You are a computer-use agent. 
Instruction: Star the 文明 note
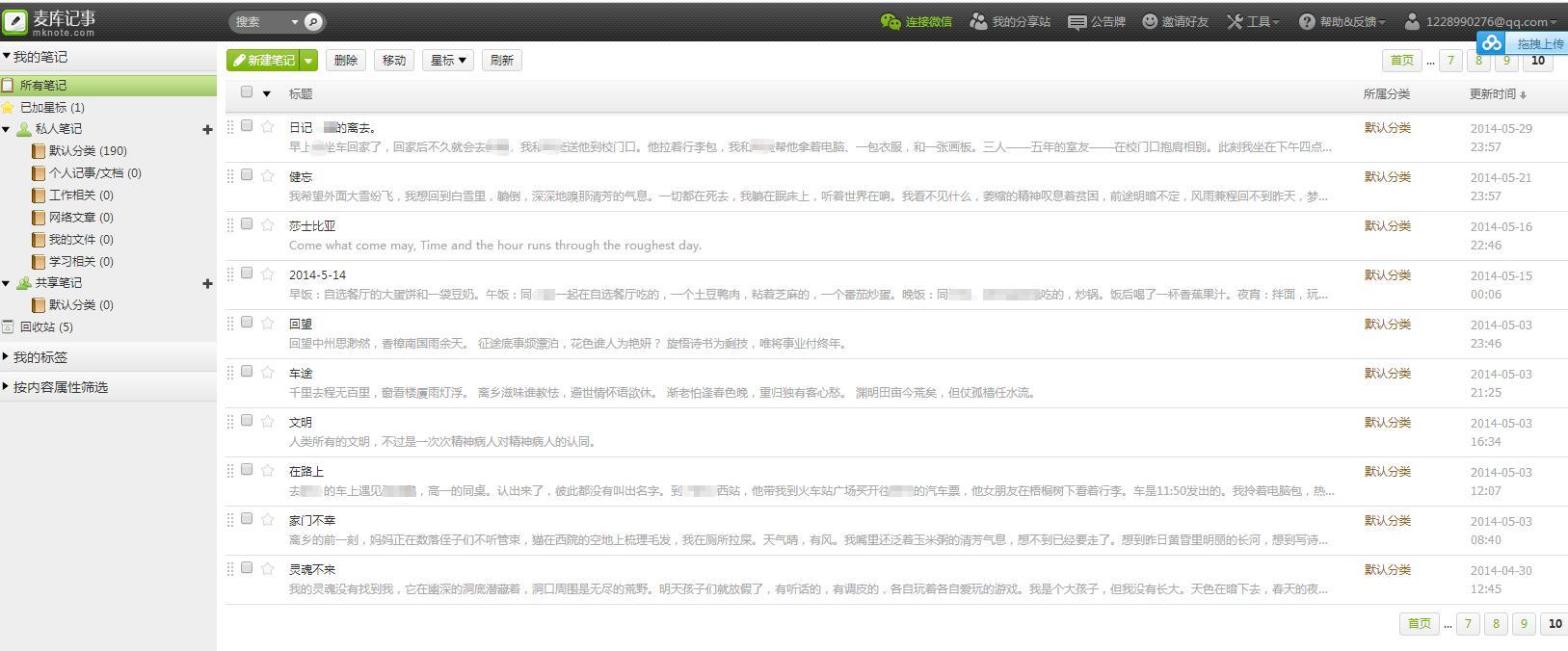pyautogui.click(x=268, y=421)
